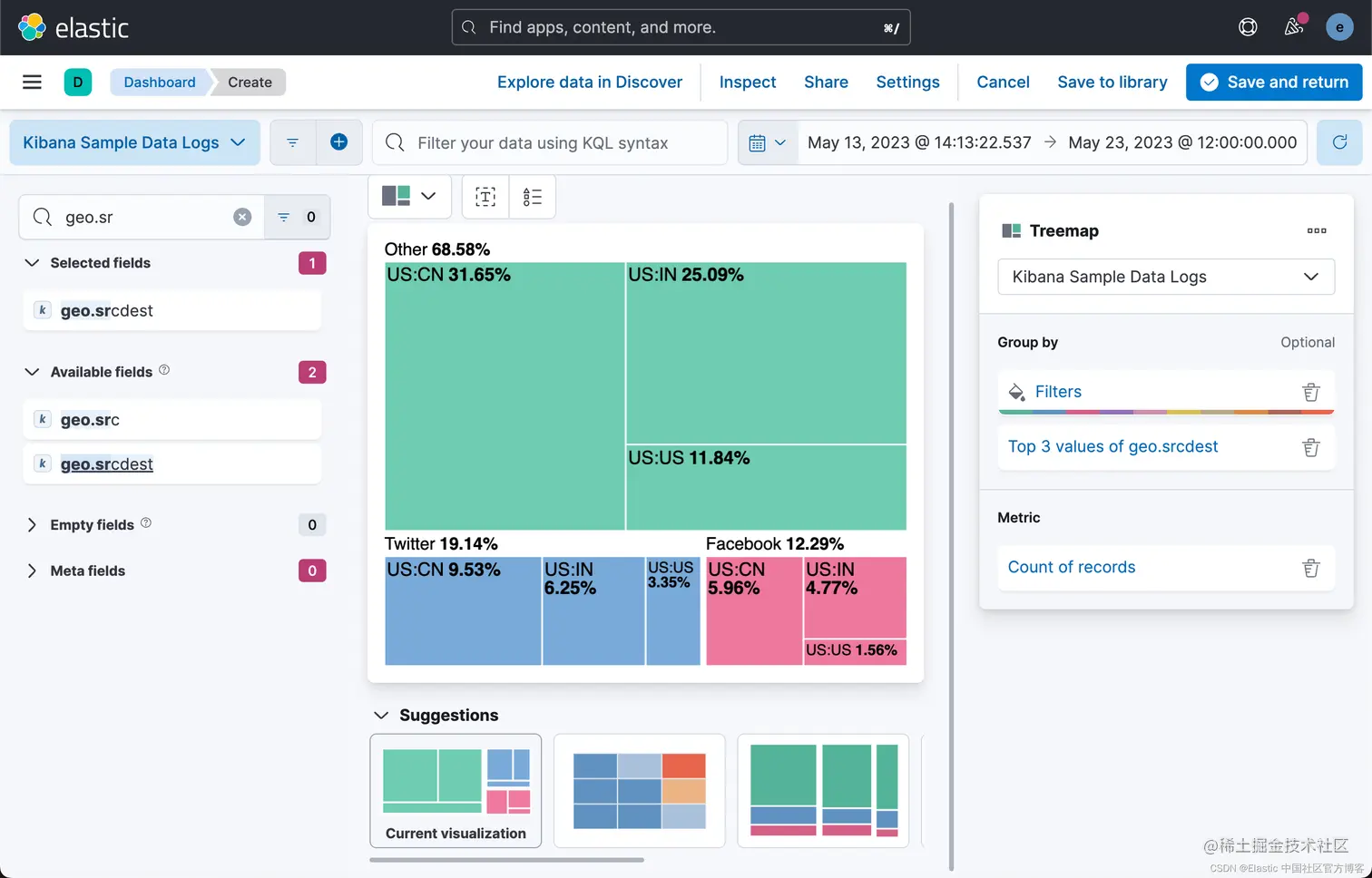The image size is (1372, 878).
Task: Open the field type filter button
Action: coord(297,217)
